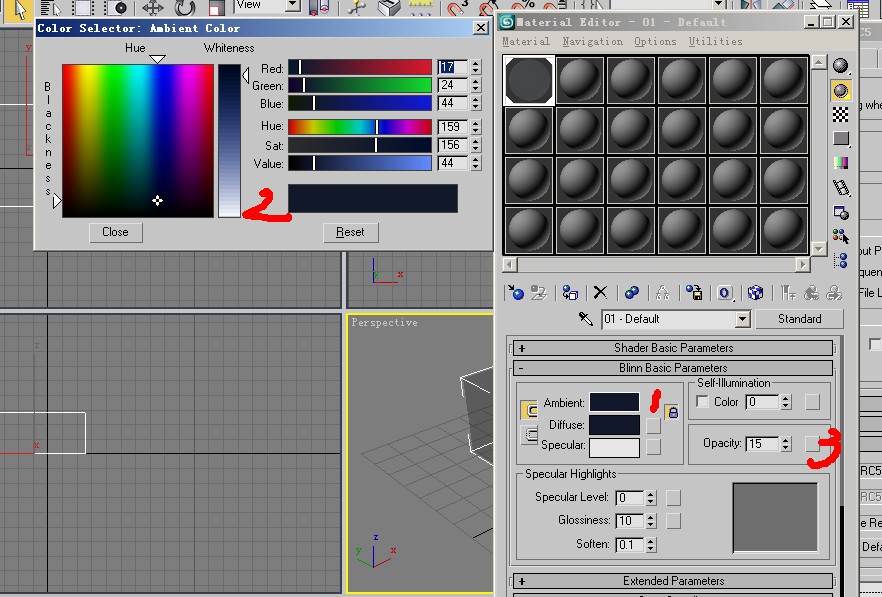
Task: Open the Utilities menu
Action: (716, 41)
